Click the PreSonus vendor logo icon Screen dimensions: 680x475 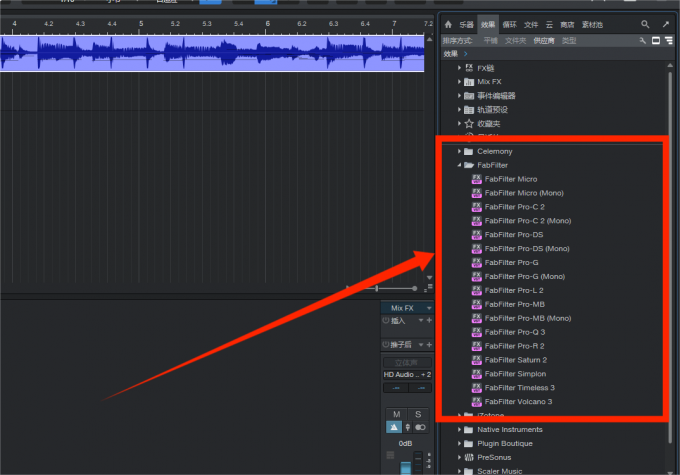469,457
